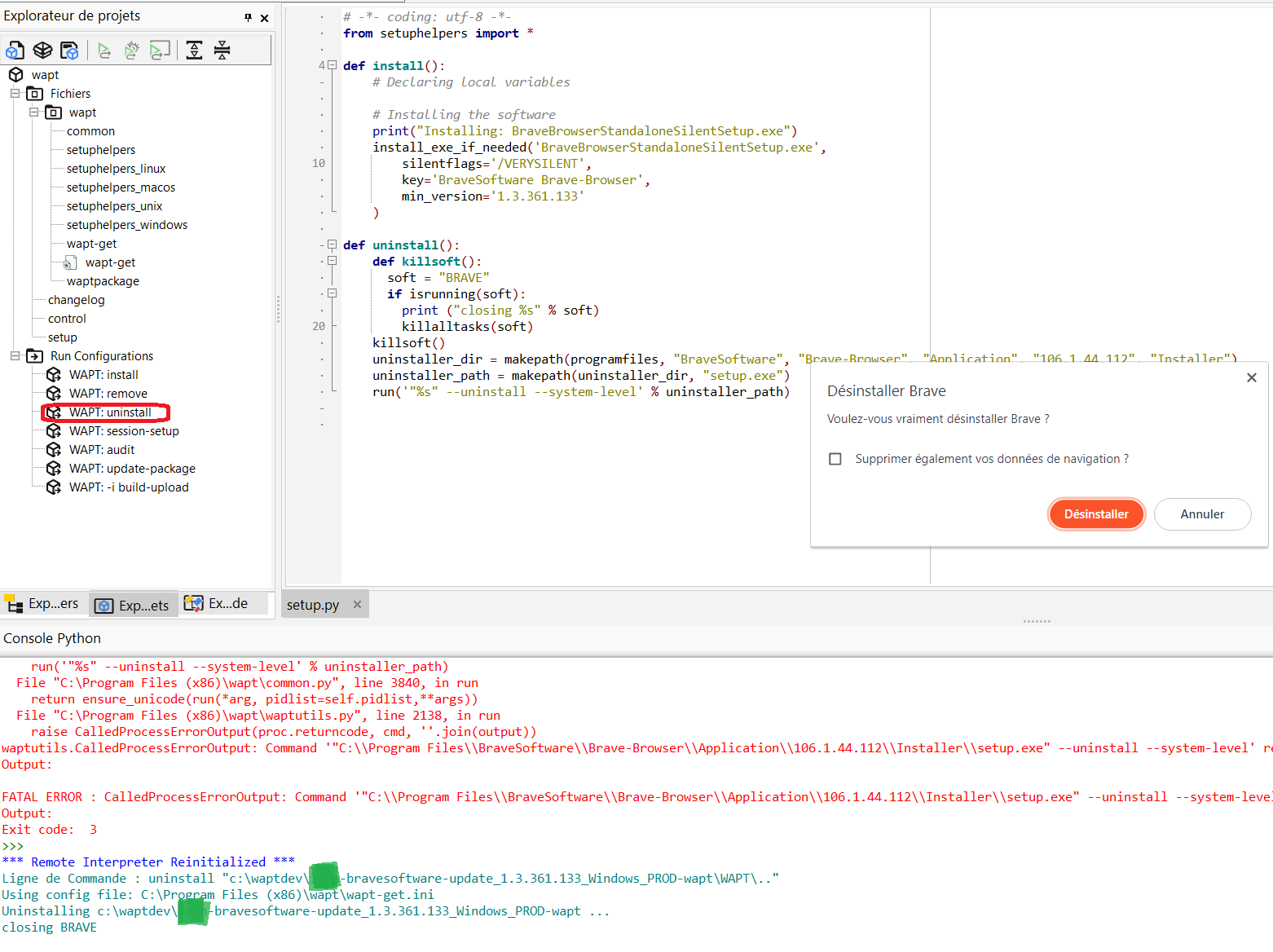Viewport: 1273px width, 952px height.
Task: Select the setup.py editor tab
Action: (x=313, y=605)
